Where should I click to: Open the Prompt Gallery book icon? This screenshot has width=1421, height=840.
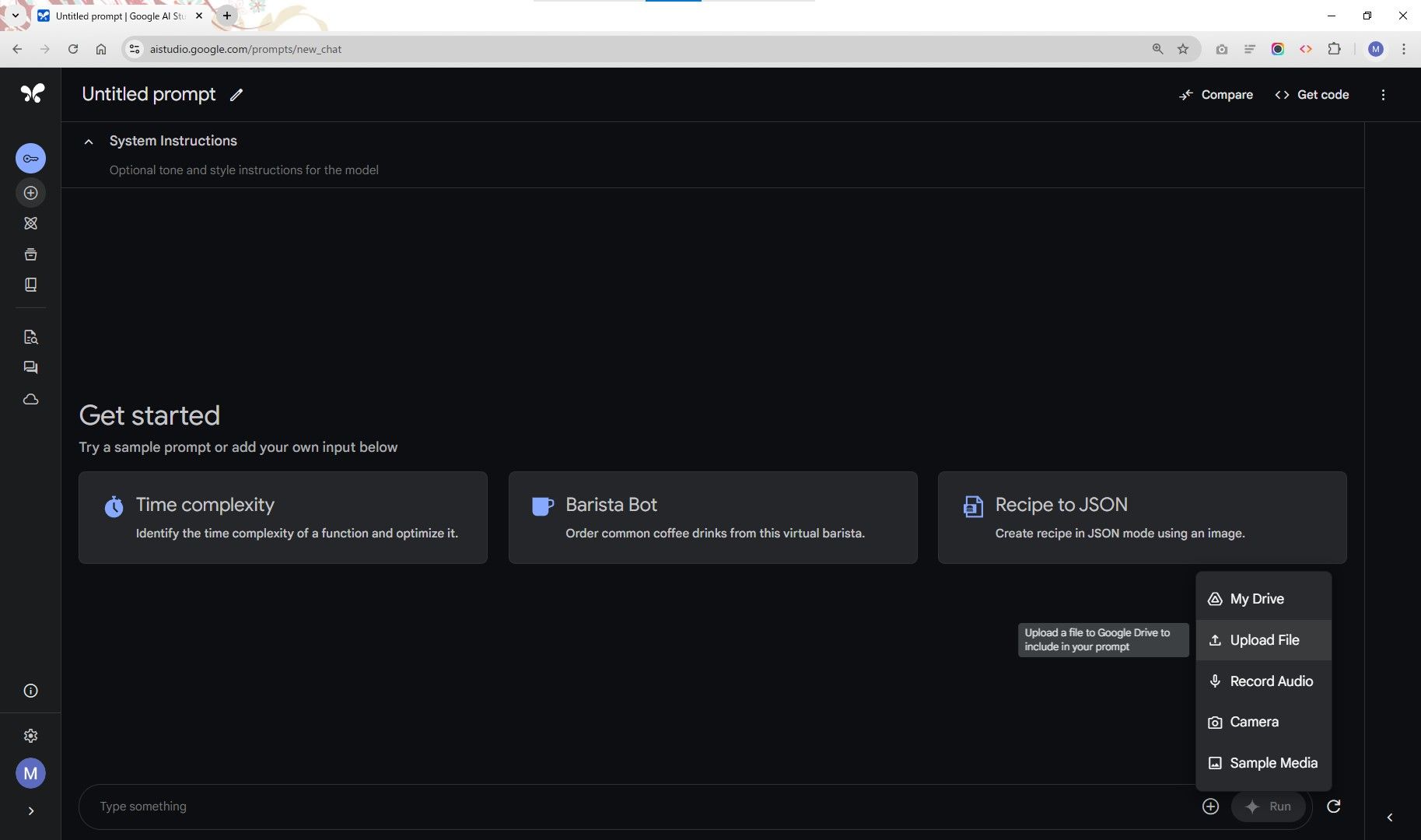[30, 285]
